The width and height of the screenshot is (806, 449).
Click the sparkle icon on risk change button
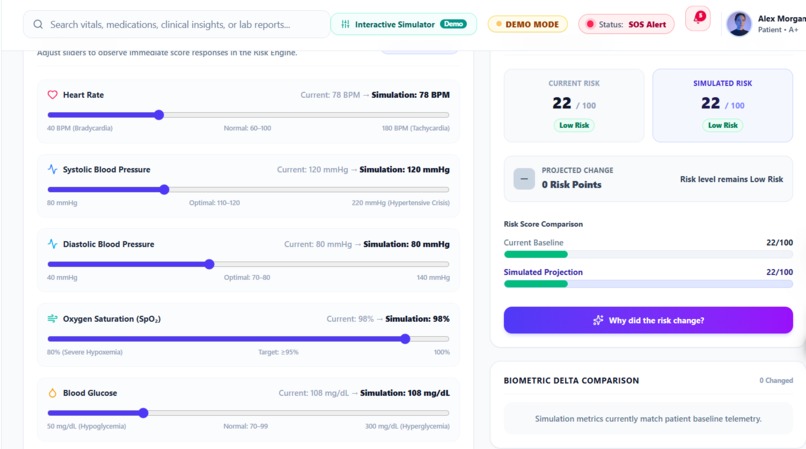click(598, 320)
